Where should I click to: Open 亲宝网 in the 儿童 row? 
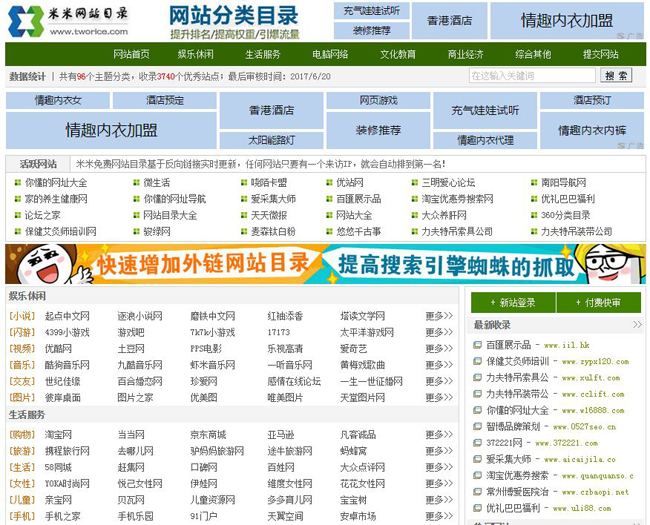pyautogui.click(x=58, y=500)
